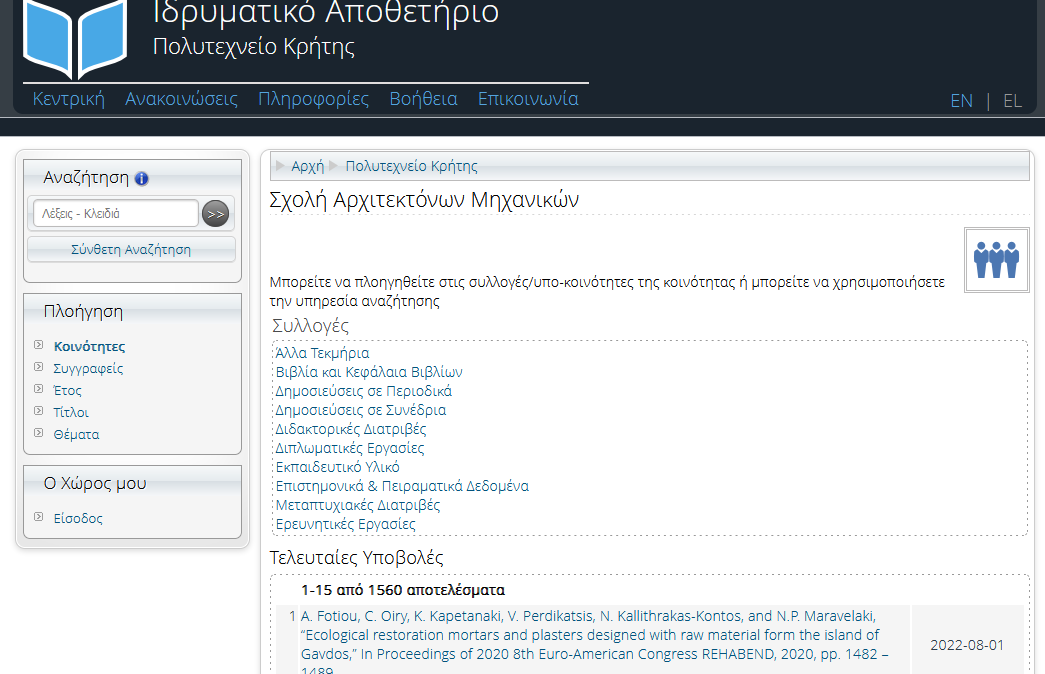Open Επιστημονικά & Πειραματικά Δεδομένα collection

tap(403, 486)
